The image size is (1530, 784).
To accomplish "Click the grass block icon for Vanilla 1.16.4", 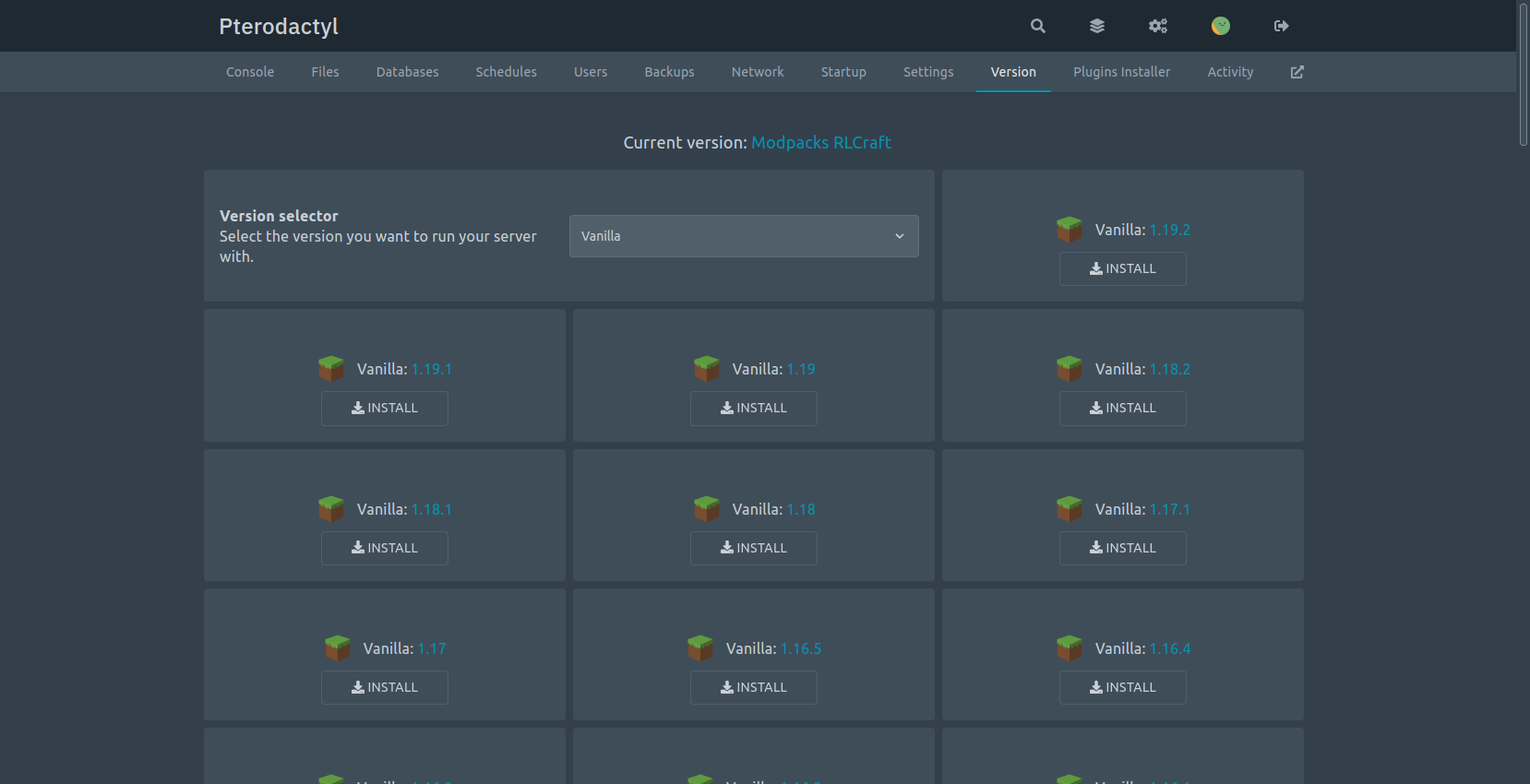I will (1070, 648).
